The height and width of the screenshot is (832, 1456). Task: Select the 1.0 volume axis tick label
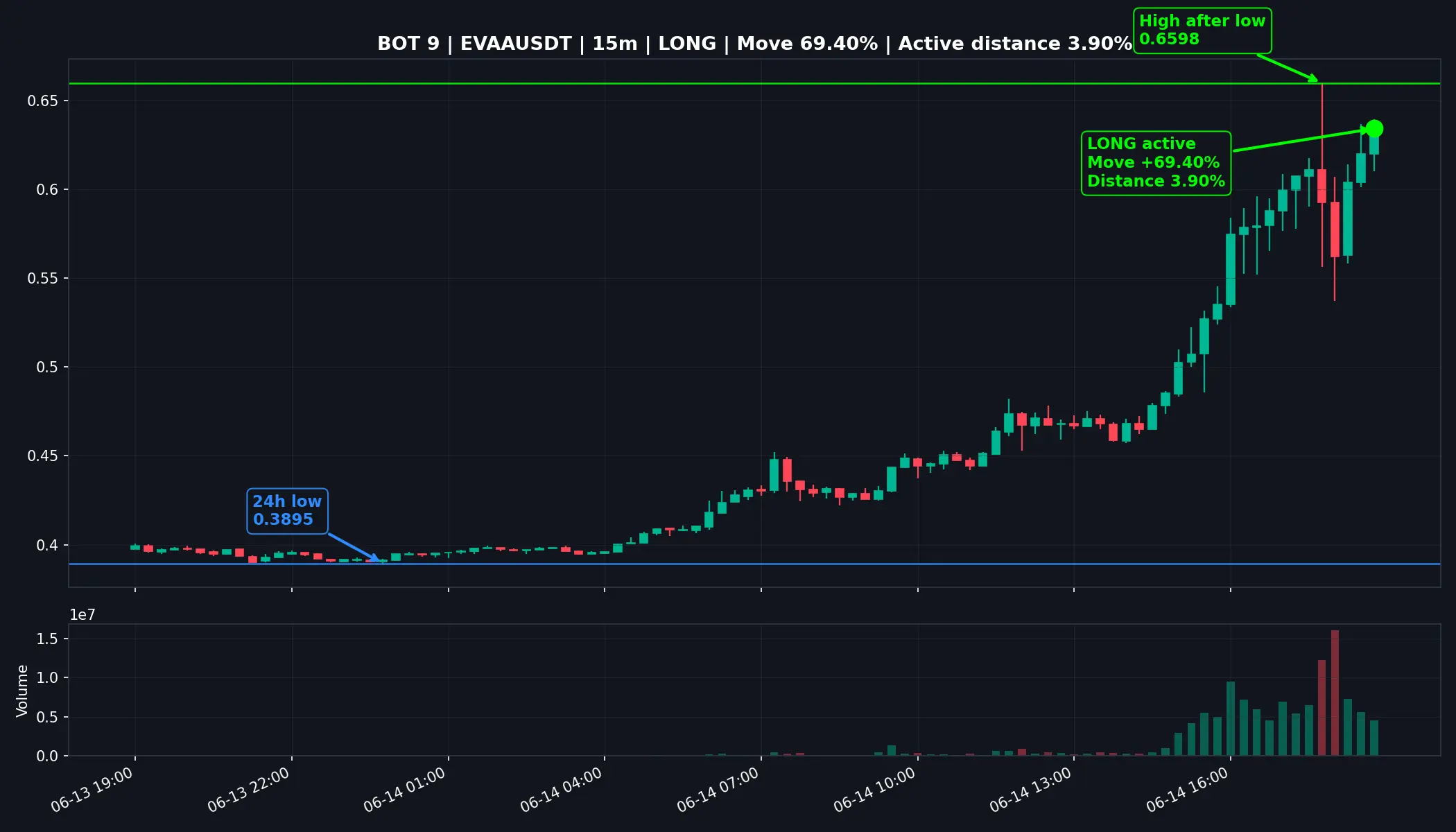point(48,678)
